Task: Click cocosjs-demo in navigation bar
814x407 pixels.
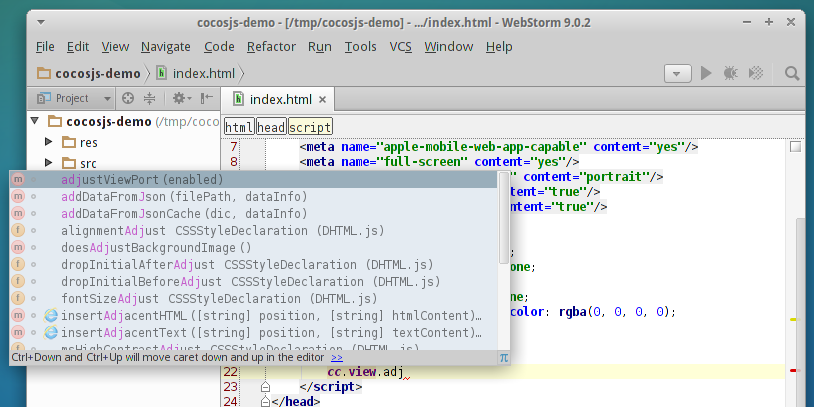Action: coord(89,74)
